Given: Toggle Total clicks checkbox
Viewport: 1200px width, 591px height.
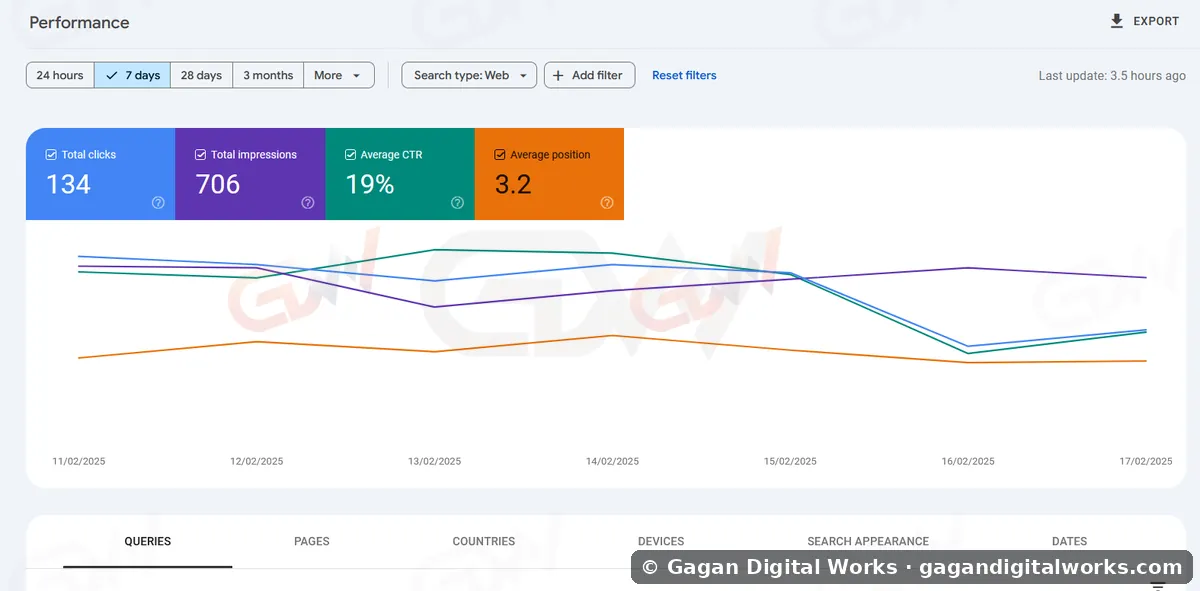Looking at the screenshot, I should click(51, 155).
